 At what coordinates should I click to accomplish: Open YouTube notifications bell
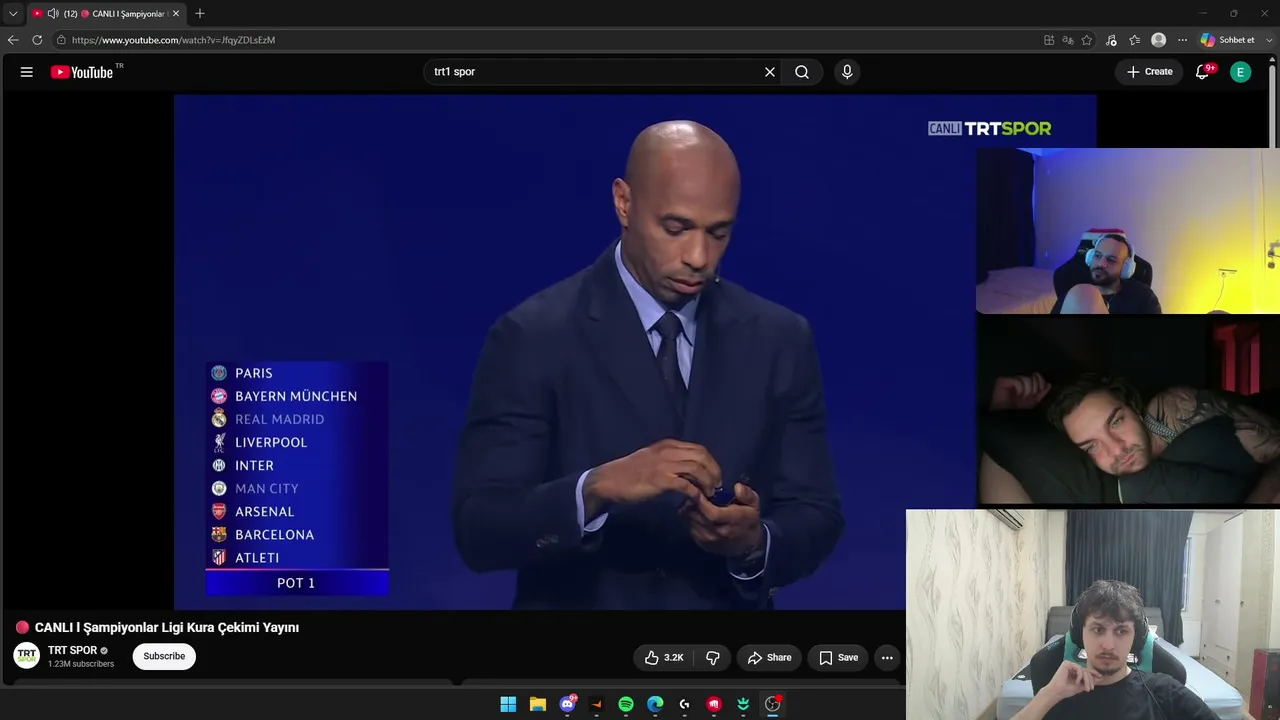tap(1203, 72)
